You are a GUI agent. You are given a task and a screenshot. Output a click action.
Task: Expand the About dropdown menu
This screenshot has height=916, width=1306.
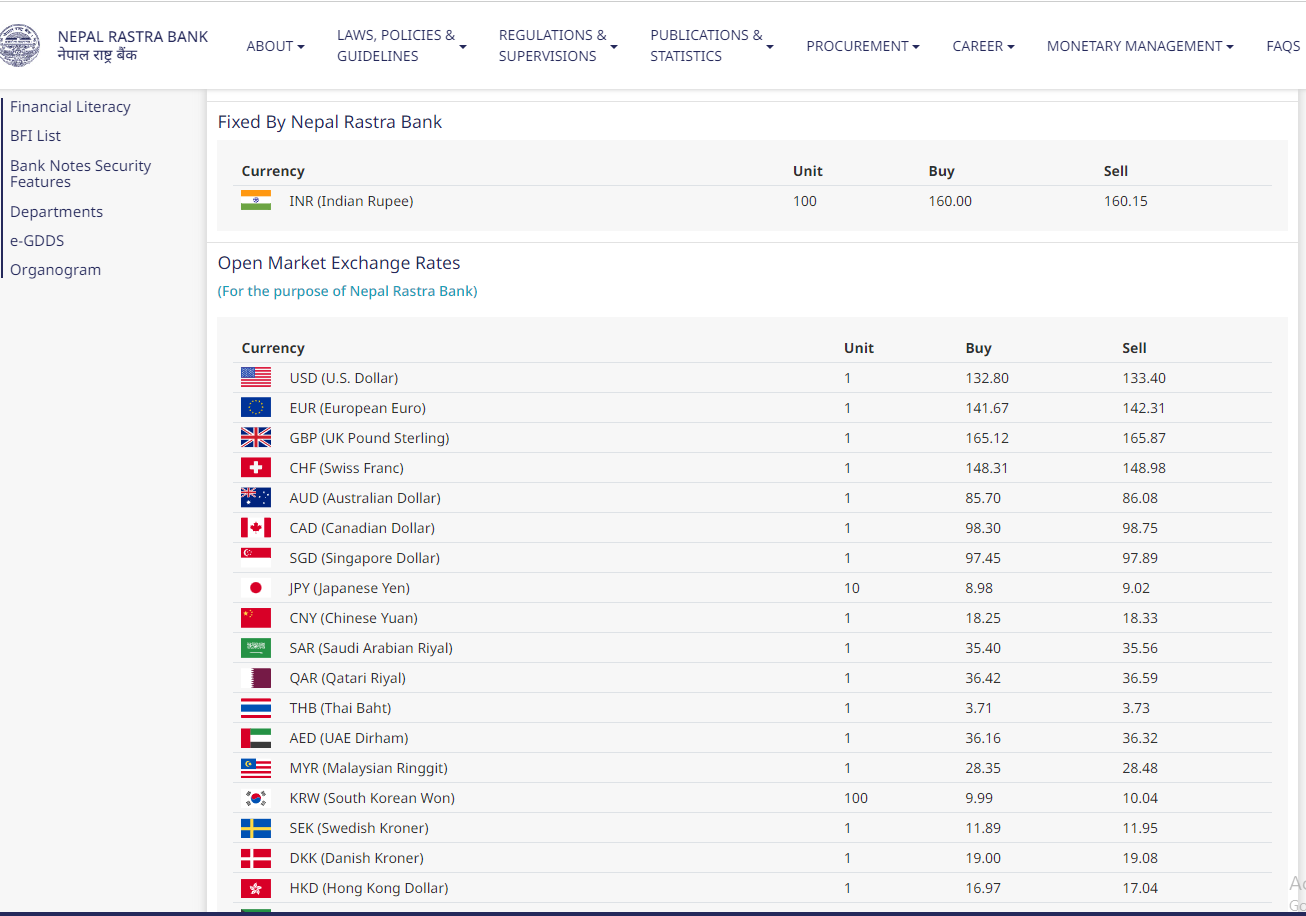(x=275, y=46)
